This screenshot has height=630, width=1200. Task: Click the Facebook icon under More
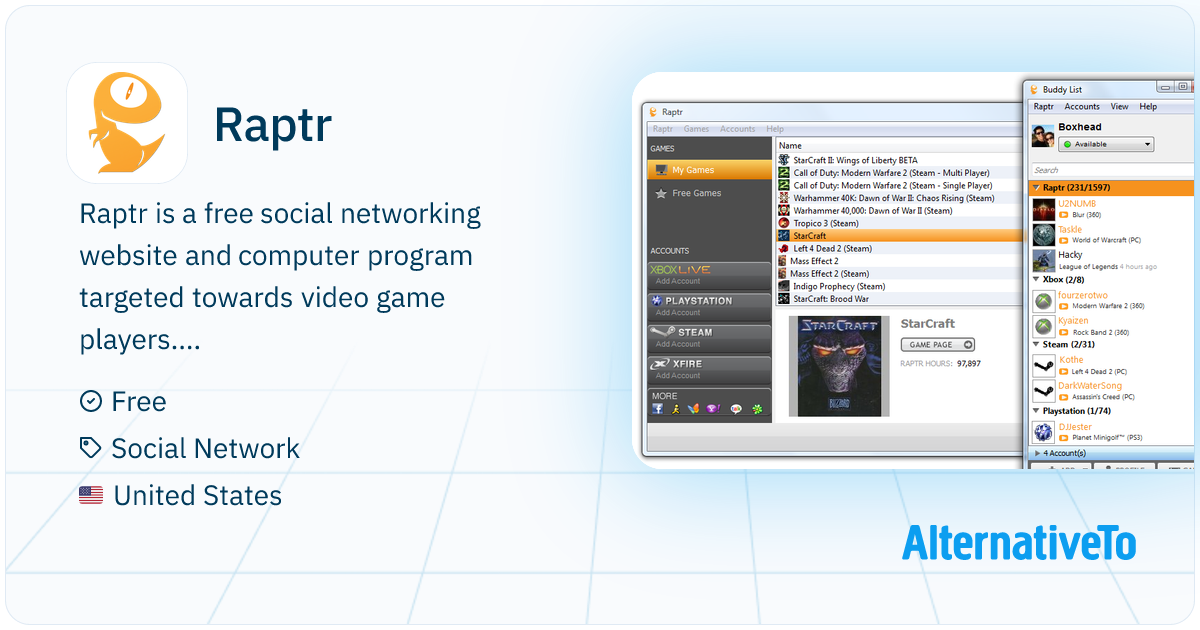658,409
